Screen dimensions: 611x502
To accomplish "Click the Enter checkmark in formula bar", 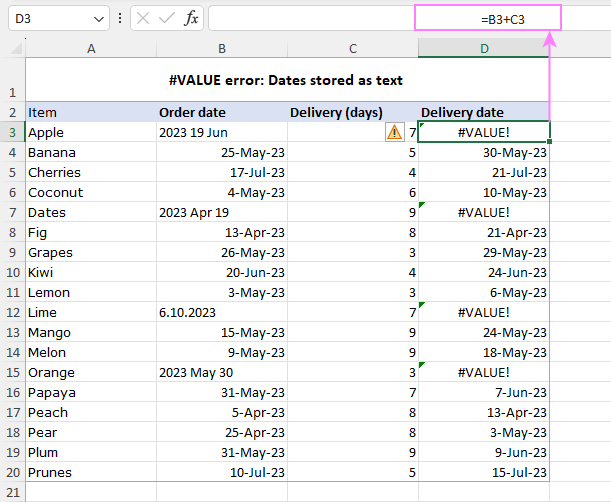I will (x=168, y=18).
